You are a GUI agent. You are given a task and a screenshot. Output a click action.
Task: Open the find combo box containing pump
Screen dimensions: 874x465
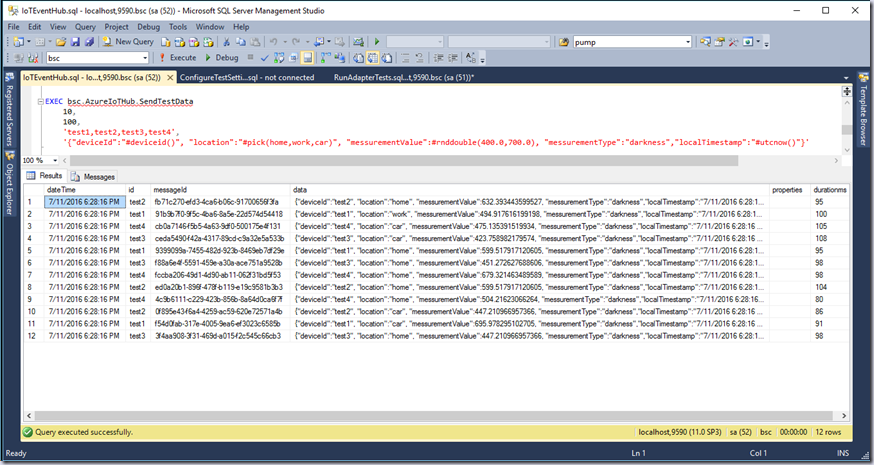click(688, 42)
